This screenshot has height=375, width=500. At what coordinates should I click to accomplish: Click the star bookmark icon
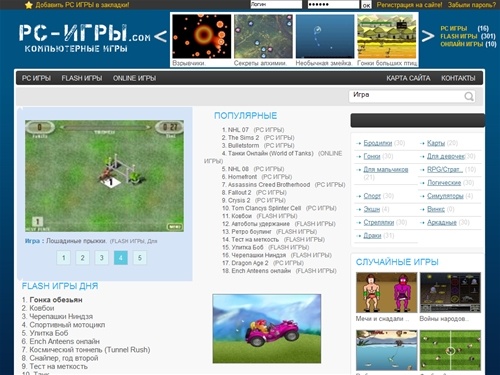point(29,5)
